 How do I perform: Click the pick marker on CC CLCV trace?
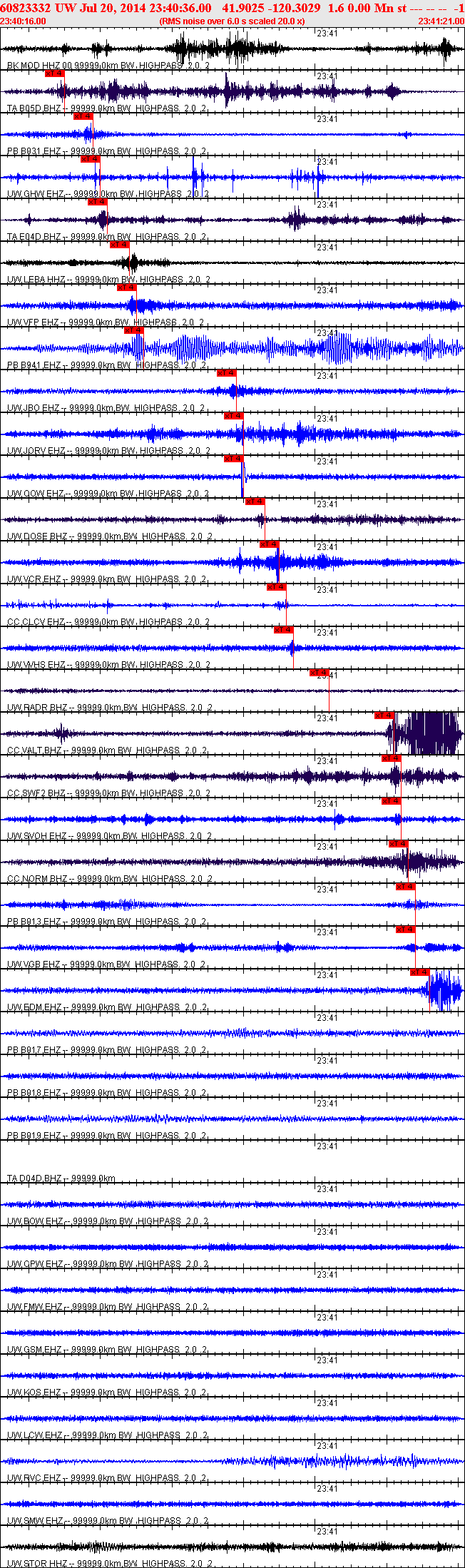click(276, 587)
